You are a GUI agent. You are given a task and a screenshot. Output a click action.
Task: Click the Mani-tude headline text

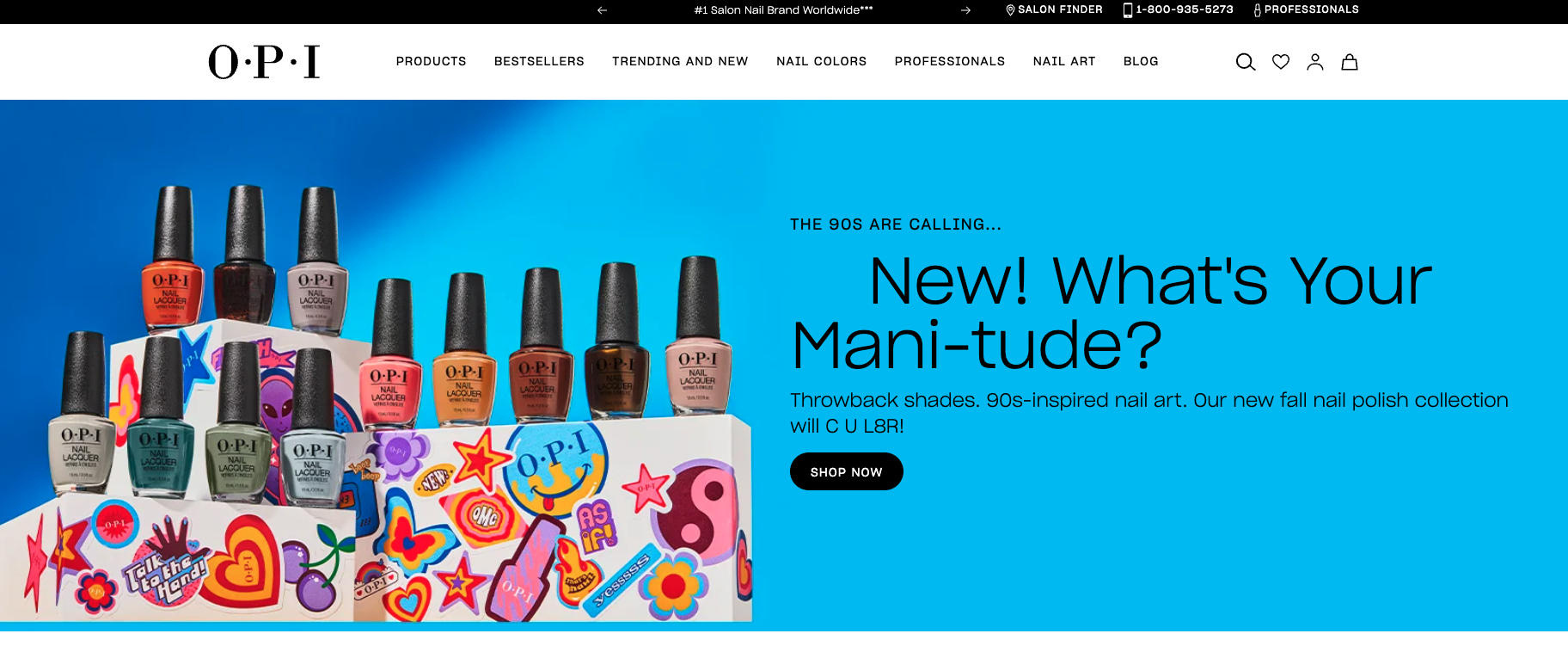click(x=1112, y=313)
